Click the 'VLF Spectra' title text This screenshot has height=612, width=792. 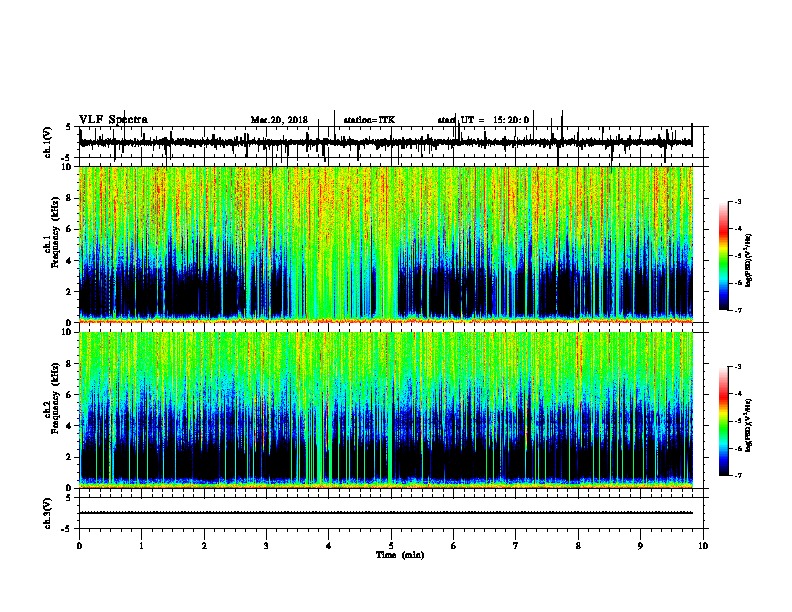[113, 120]
